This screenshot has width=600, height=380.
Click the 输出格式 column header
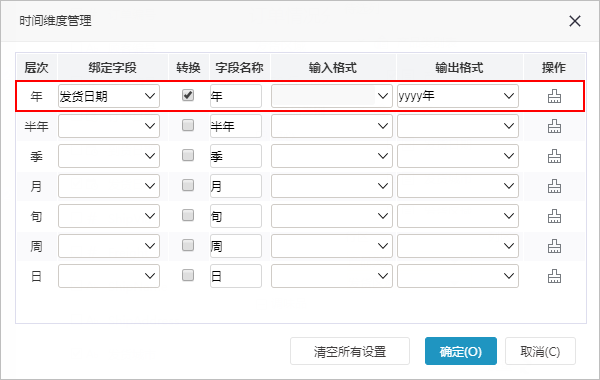tap(459, 67)
